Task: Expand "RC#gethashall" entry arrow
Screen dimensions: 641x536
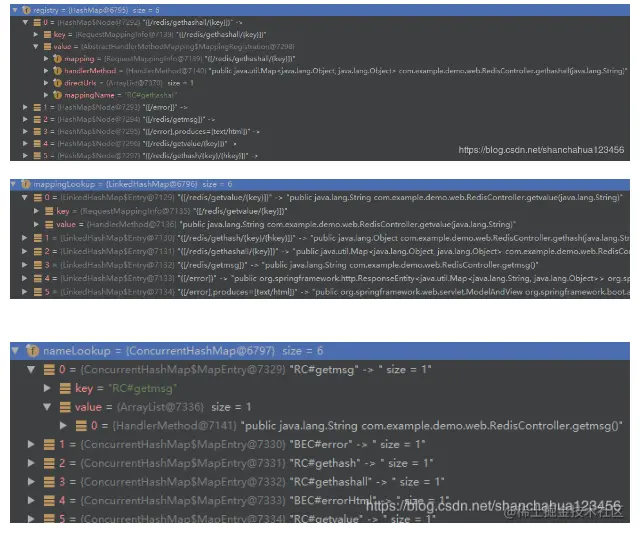Action: point(31,482)
